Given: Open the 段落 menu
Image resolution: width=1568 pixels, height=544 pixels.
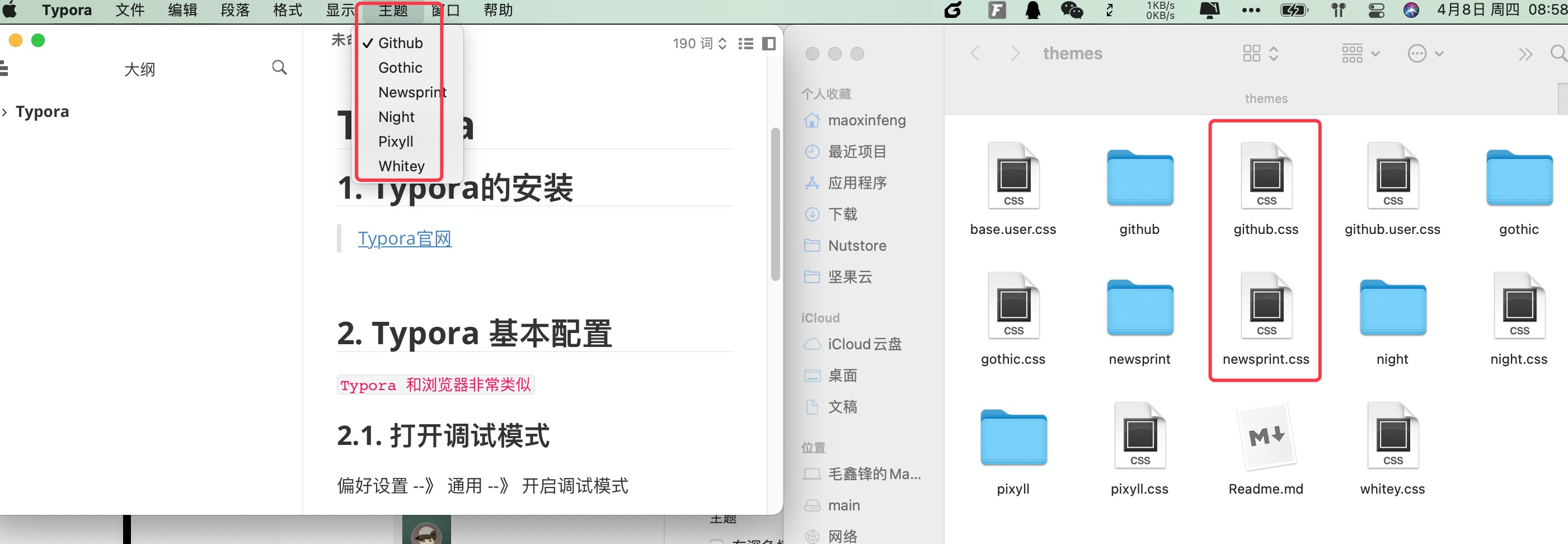Looking at the screenshot, I should pyautogui.click(x=235, y=10).
